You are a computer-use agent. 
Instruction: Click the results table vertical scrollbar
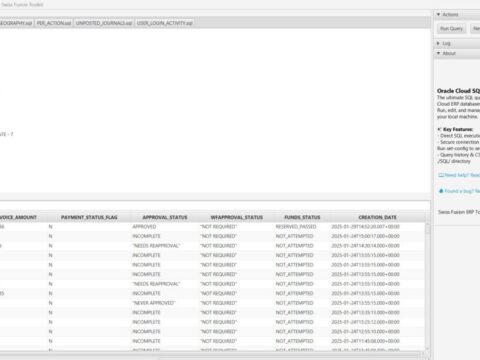click(x=427, y=287)
